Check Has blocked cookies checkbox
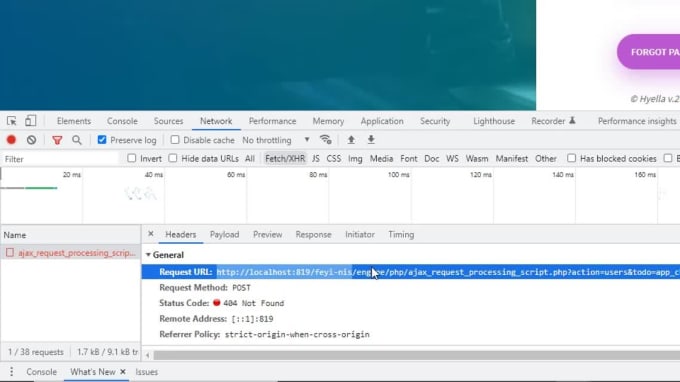 tap(572, 158)
